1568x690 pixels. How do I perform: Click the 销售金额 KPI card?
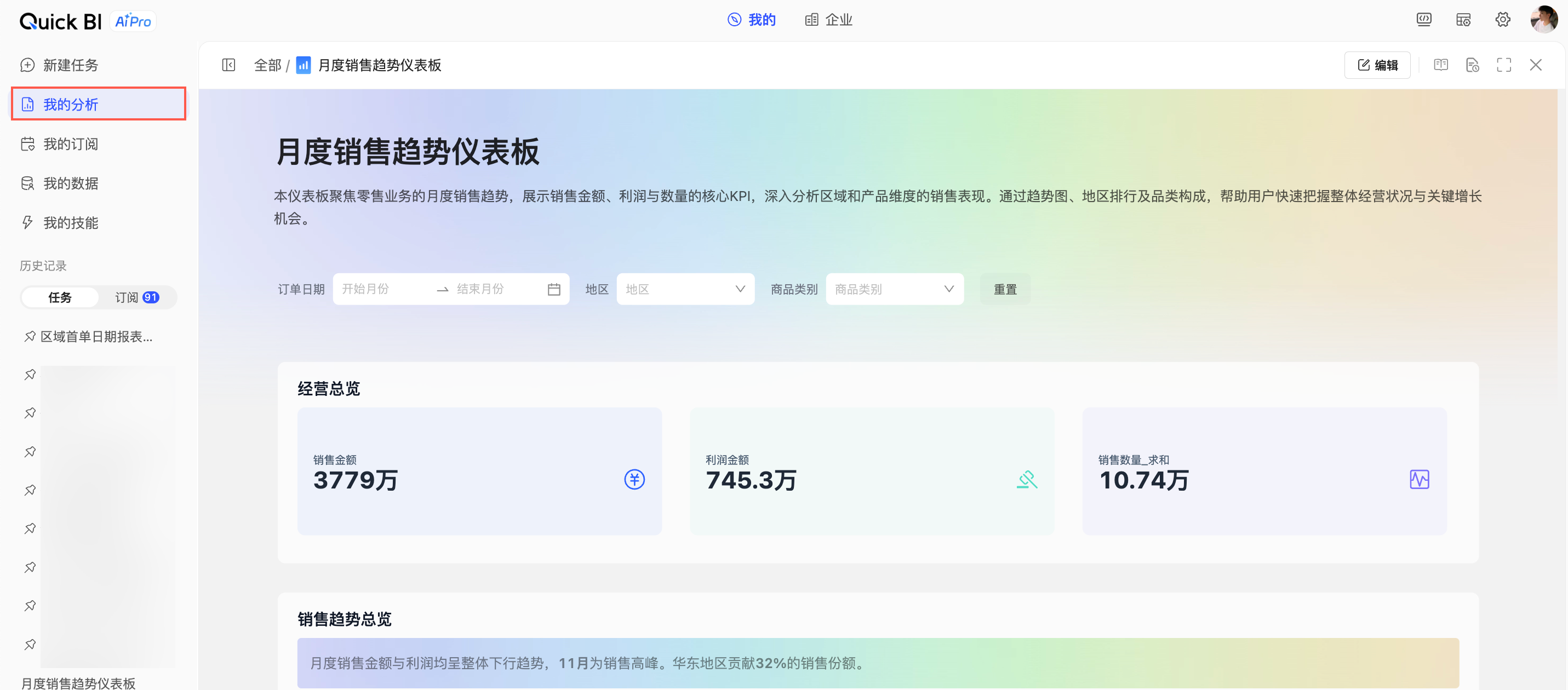click(x=479, y=471)
